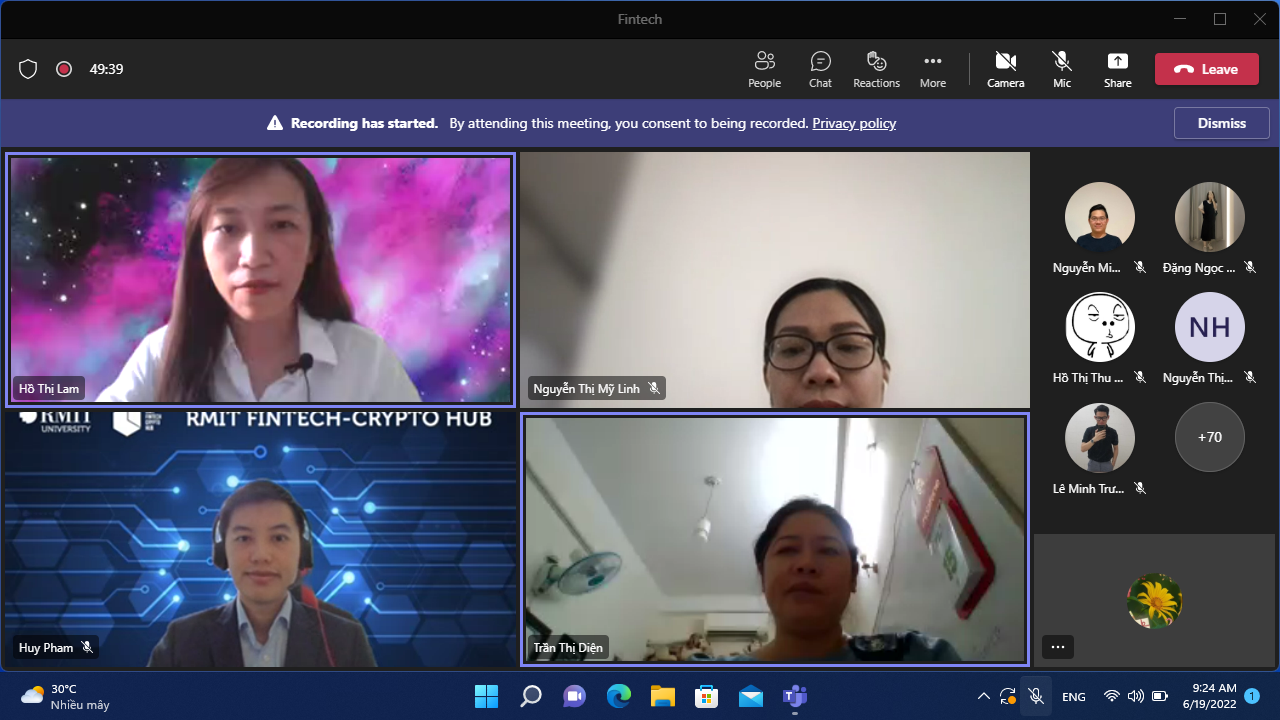Image resolution: width=1280 pixels, height=720 pixels.
Task: Open self-view three-dot options menu
Action: click(1057, 647)
